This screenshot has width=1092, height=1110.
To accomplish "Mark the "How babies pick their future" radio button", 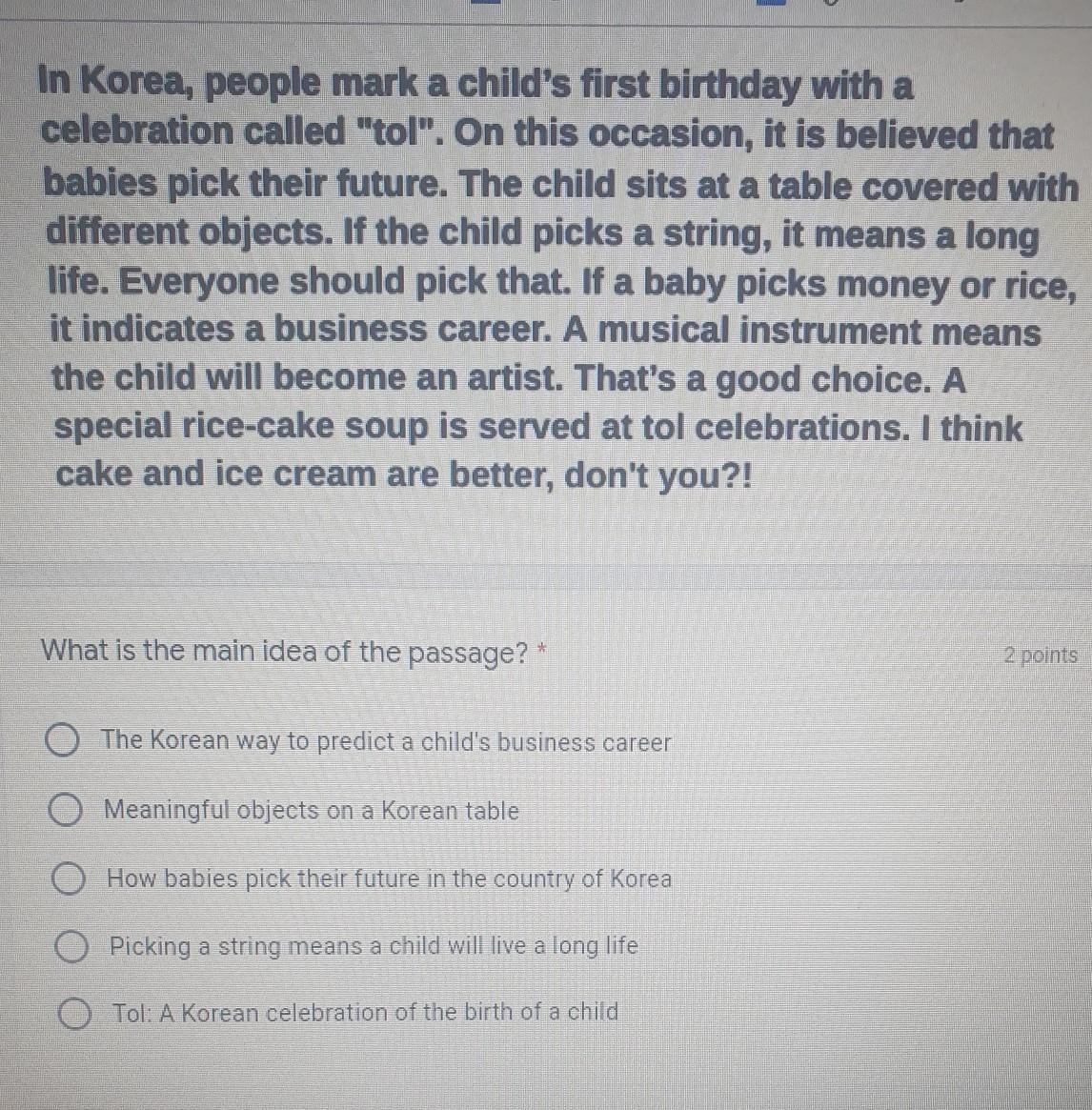I will pos(69,878).
